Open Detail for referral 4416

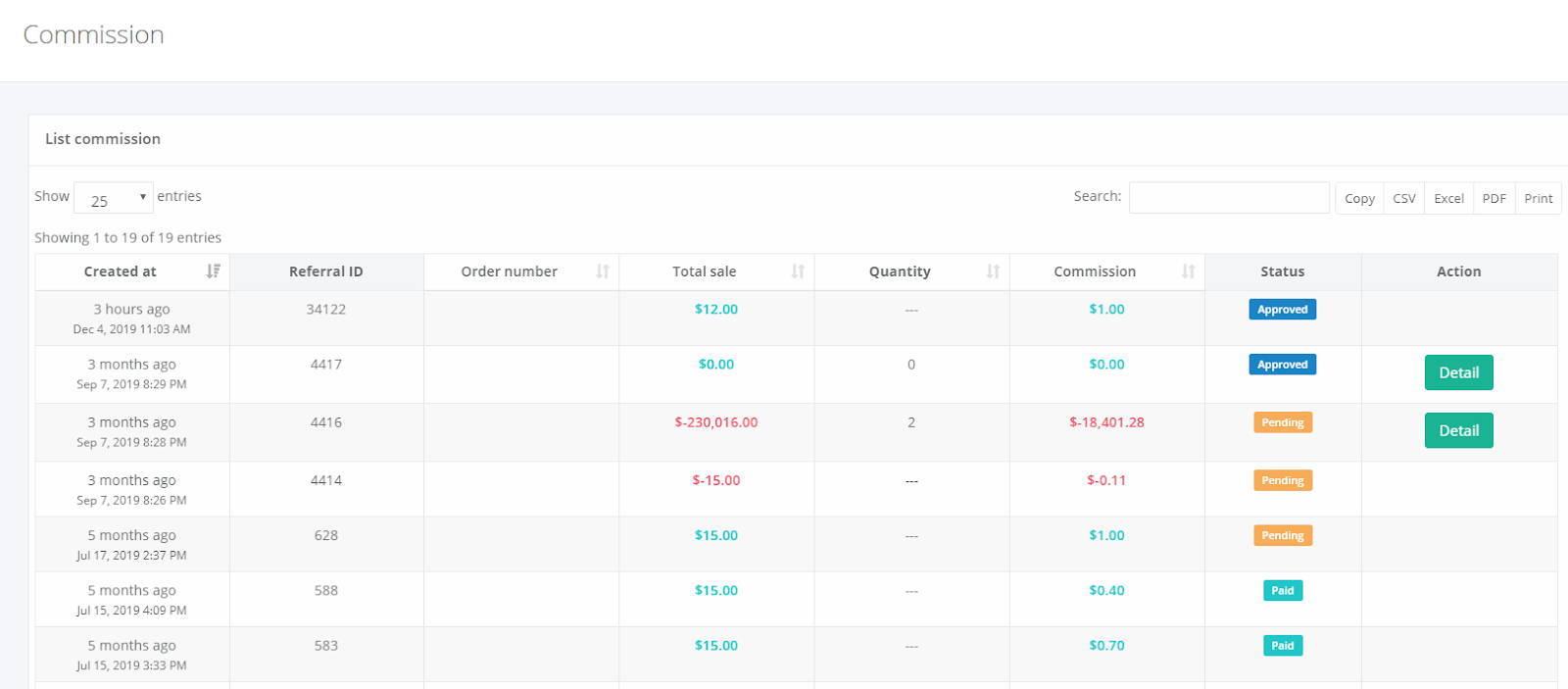[1458, 430]
